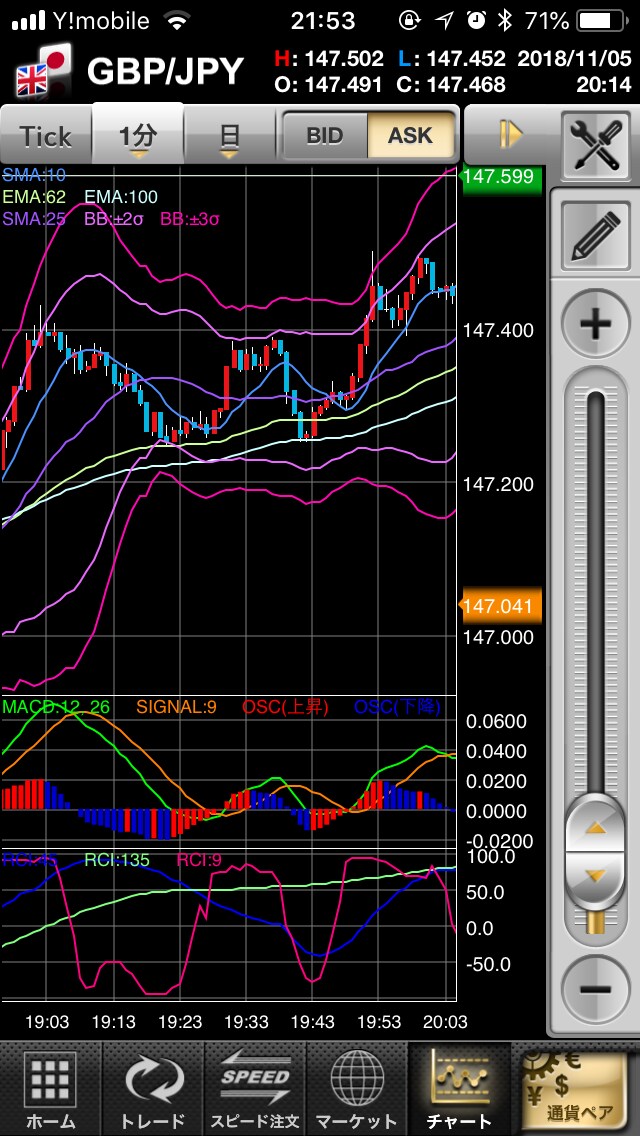
Task: Tap the high price H: 147.502
Action: pos(329,59)
